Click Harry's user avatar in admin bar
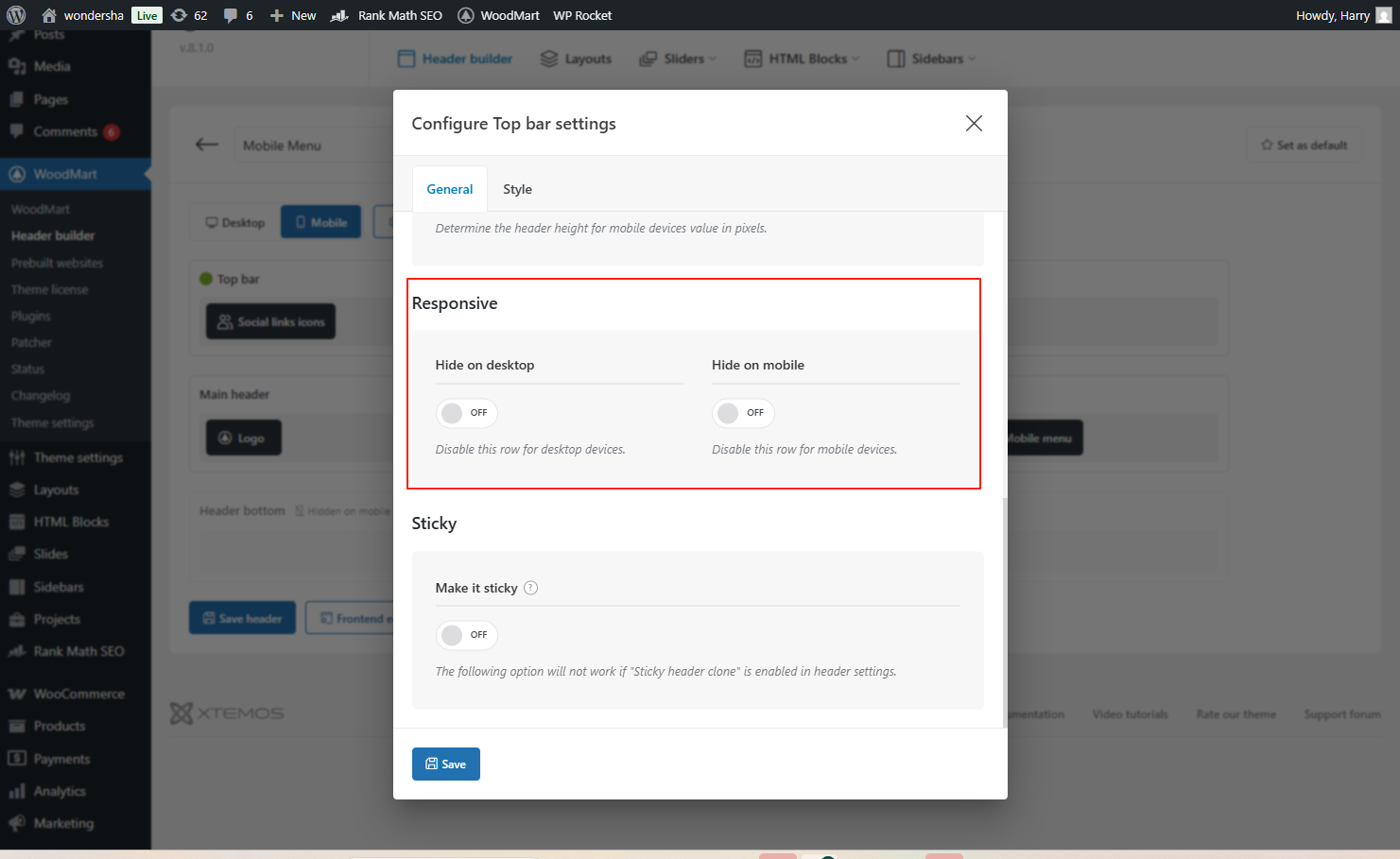The height and width of the screenshot is (859, 1400). click(x=1384, y=15)
